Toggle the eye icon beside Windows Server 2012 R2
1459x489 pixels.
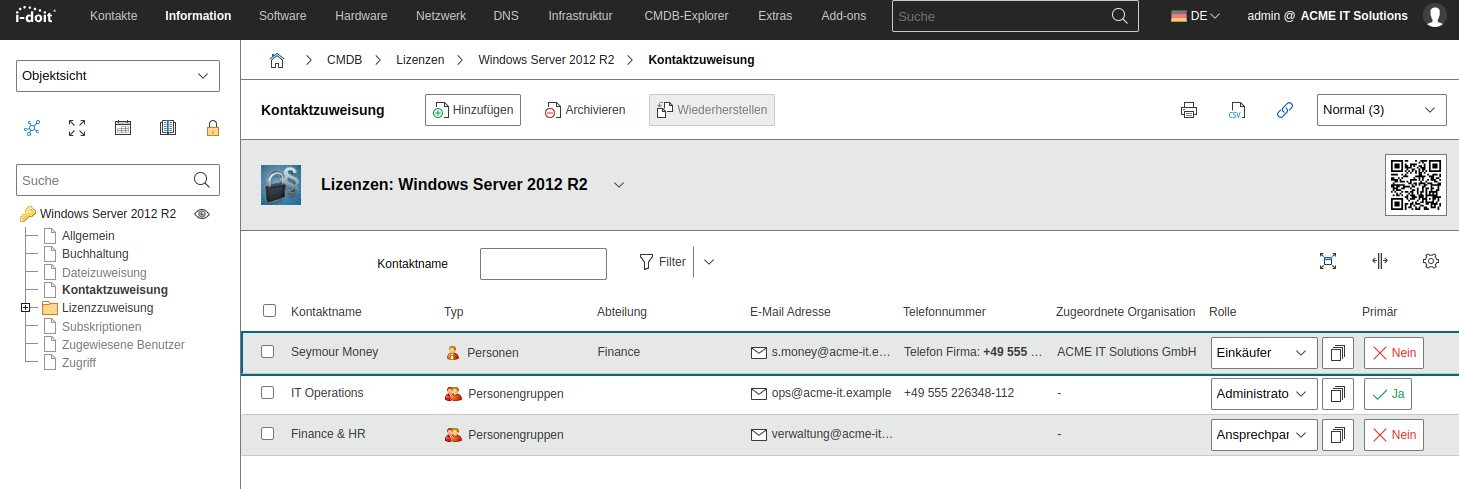201,214
